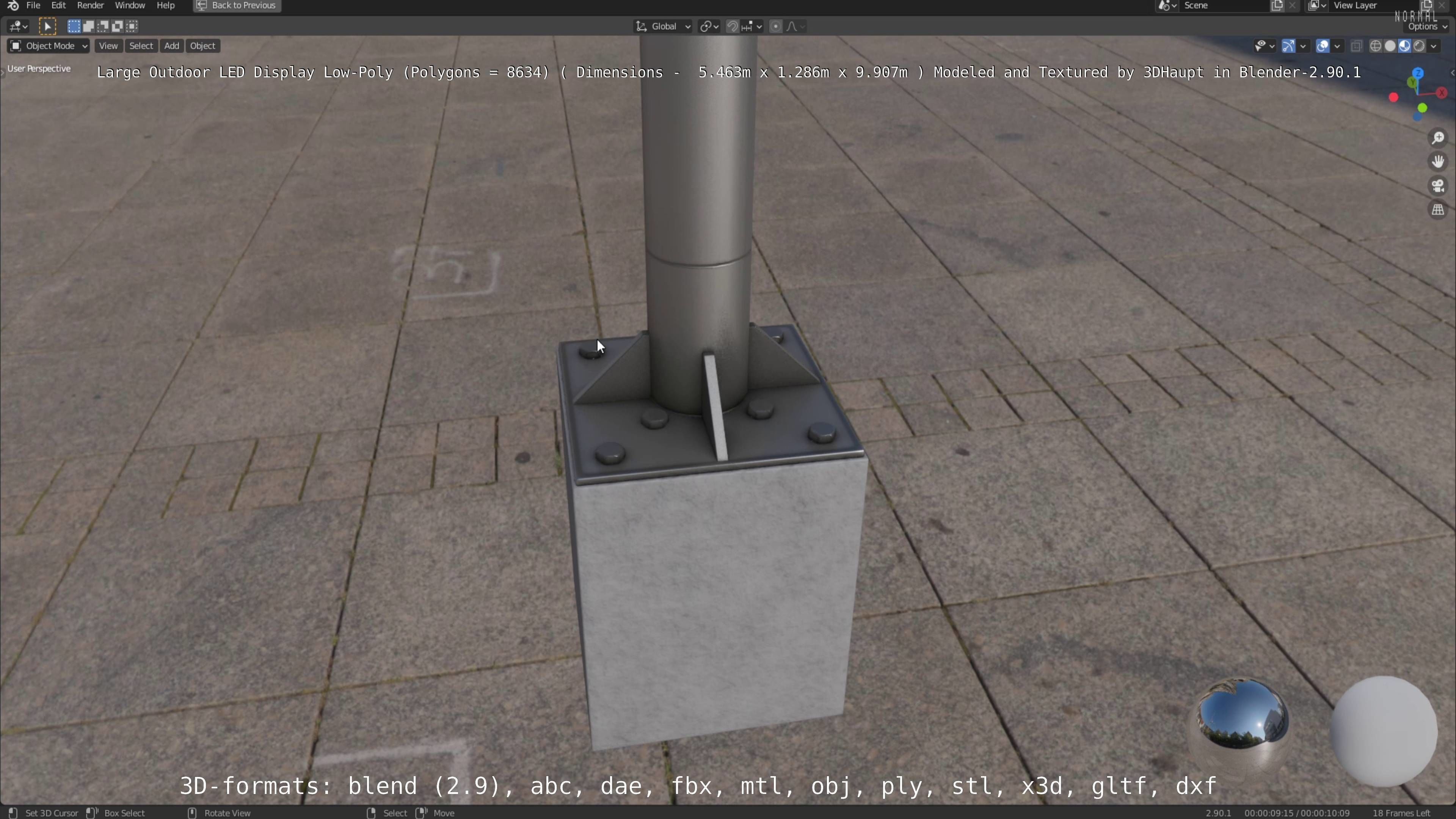Open the snap element options dropdown
Viewport: 1456px width, 819px height.
pyautogui.click(x=752, y=26)
